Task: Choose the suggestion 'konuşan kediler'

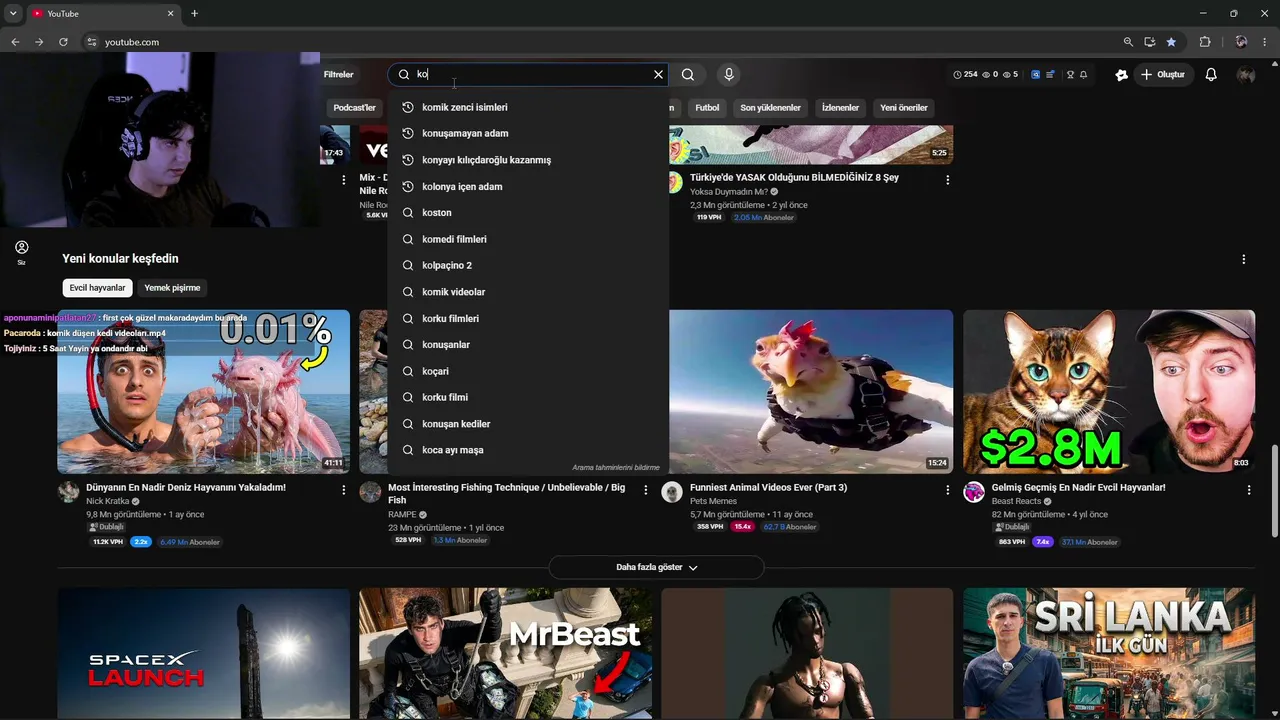Action: click(528, 424)
